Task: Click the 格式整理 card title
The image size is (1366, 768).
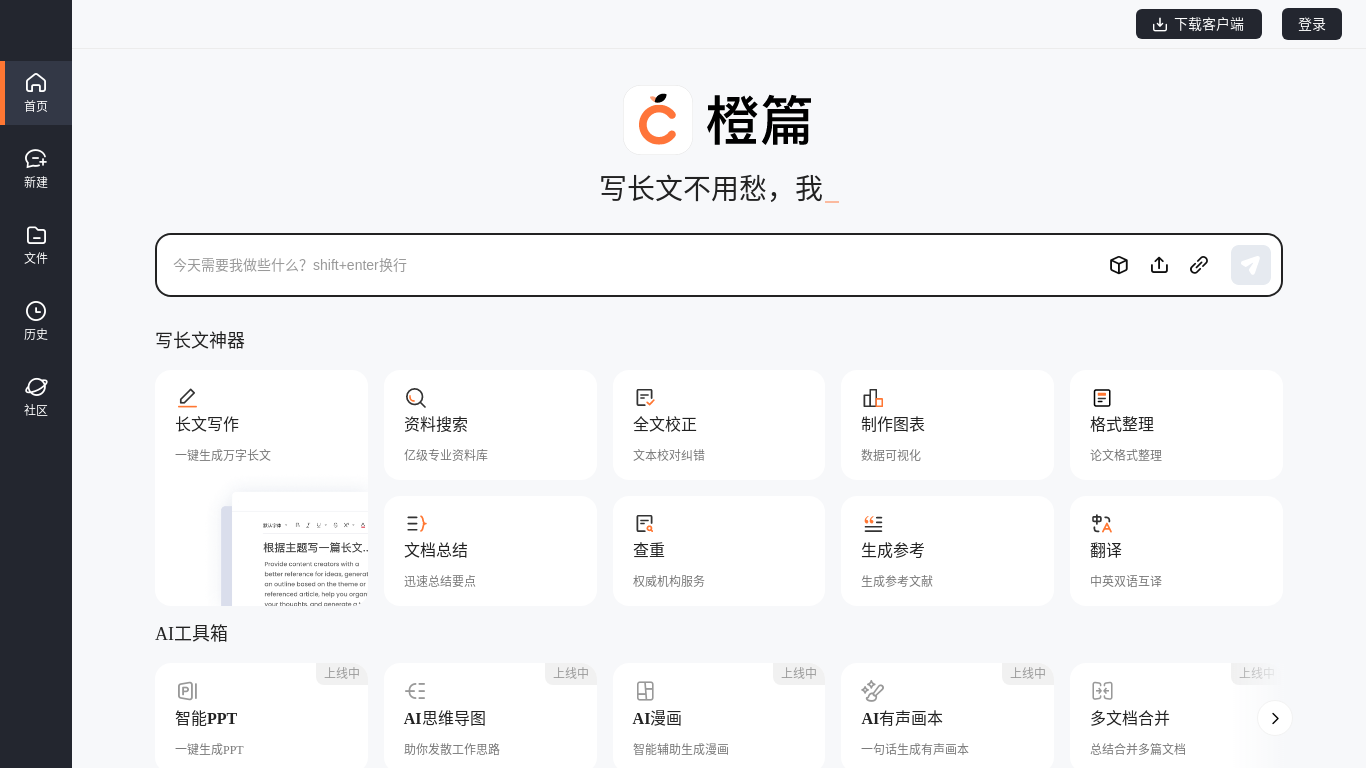Action: (x=1122, y=424)
